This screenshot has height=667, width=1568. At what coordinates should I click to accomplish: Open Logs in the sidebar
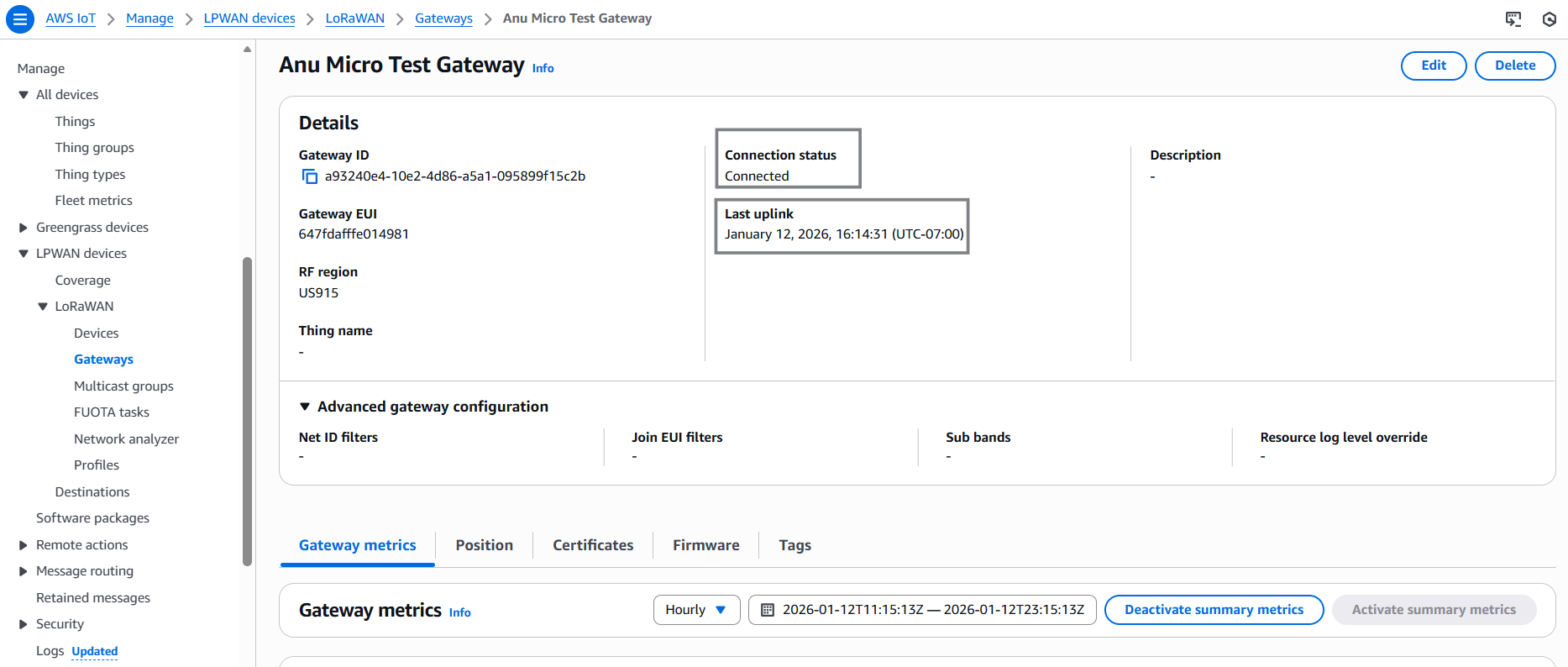(x=50, y=651)
